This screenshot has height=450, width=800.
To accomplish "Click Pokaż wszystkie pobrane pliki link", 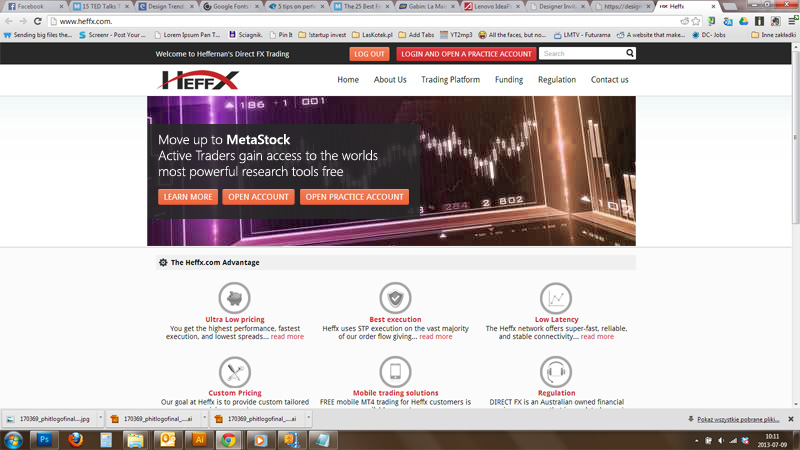I will click(738, 419).
